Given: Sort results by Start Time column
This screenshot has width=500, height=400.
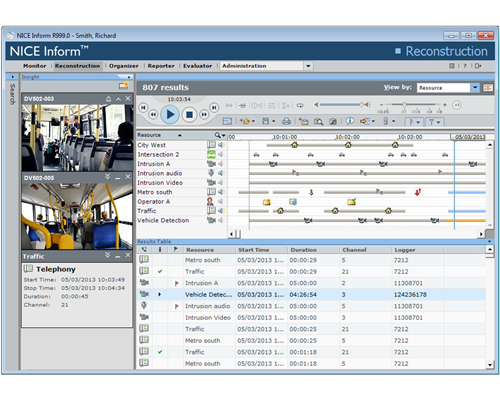Looking at the screenshot, I should click(x=253, y=250).
